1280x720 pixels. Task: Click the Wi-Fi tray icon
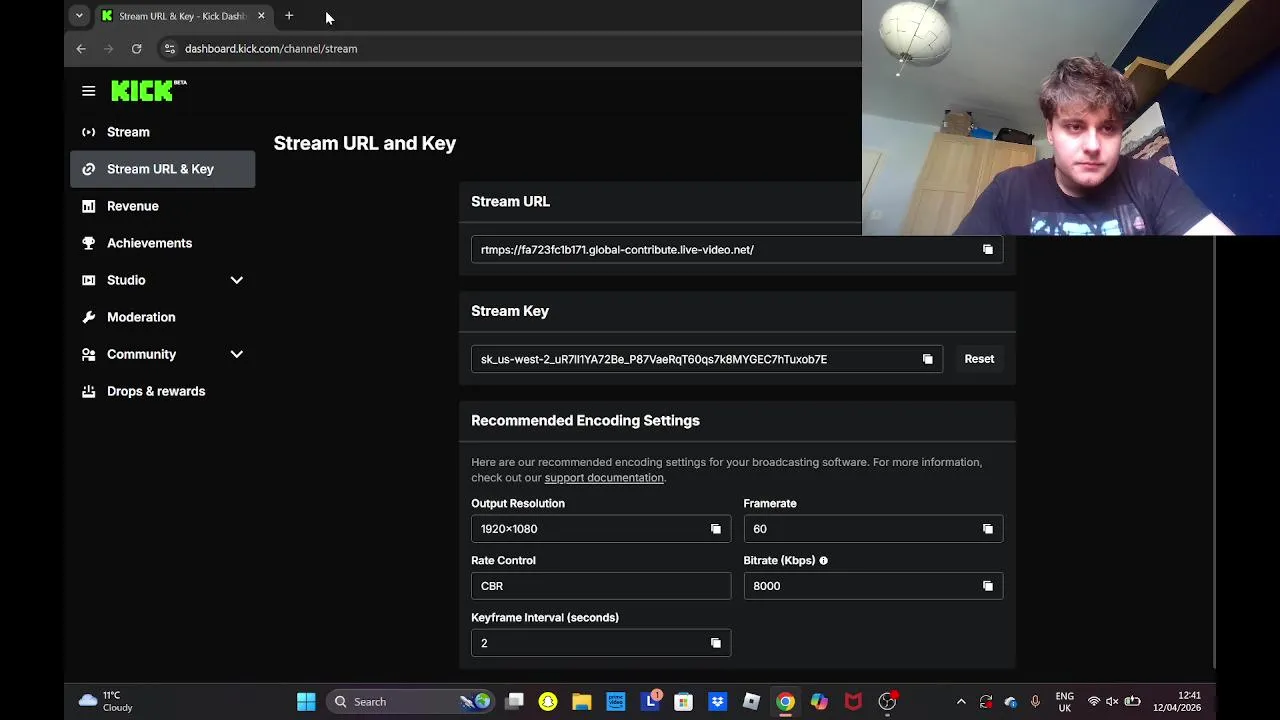tap(1093, 702)
